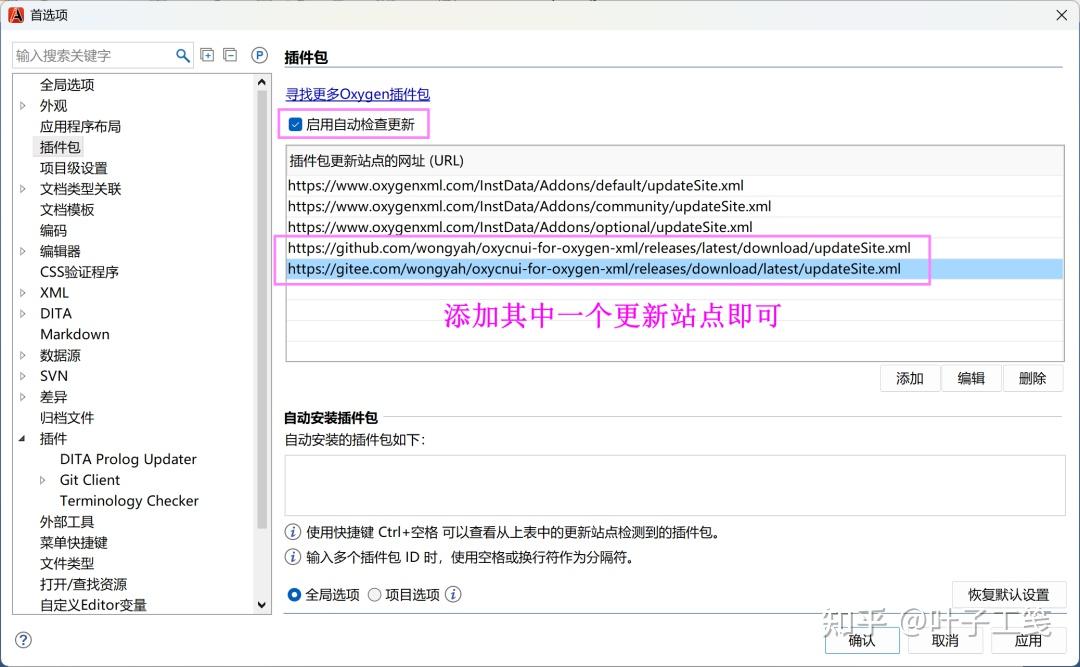Image resolution: width=1080 pixels, height=667 pixels.
Task: Click the 插件包更新站点的网址 (URL) column header
Action: (x=674, y=161)
